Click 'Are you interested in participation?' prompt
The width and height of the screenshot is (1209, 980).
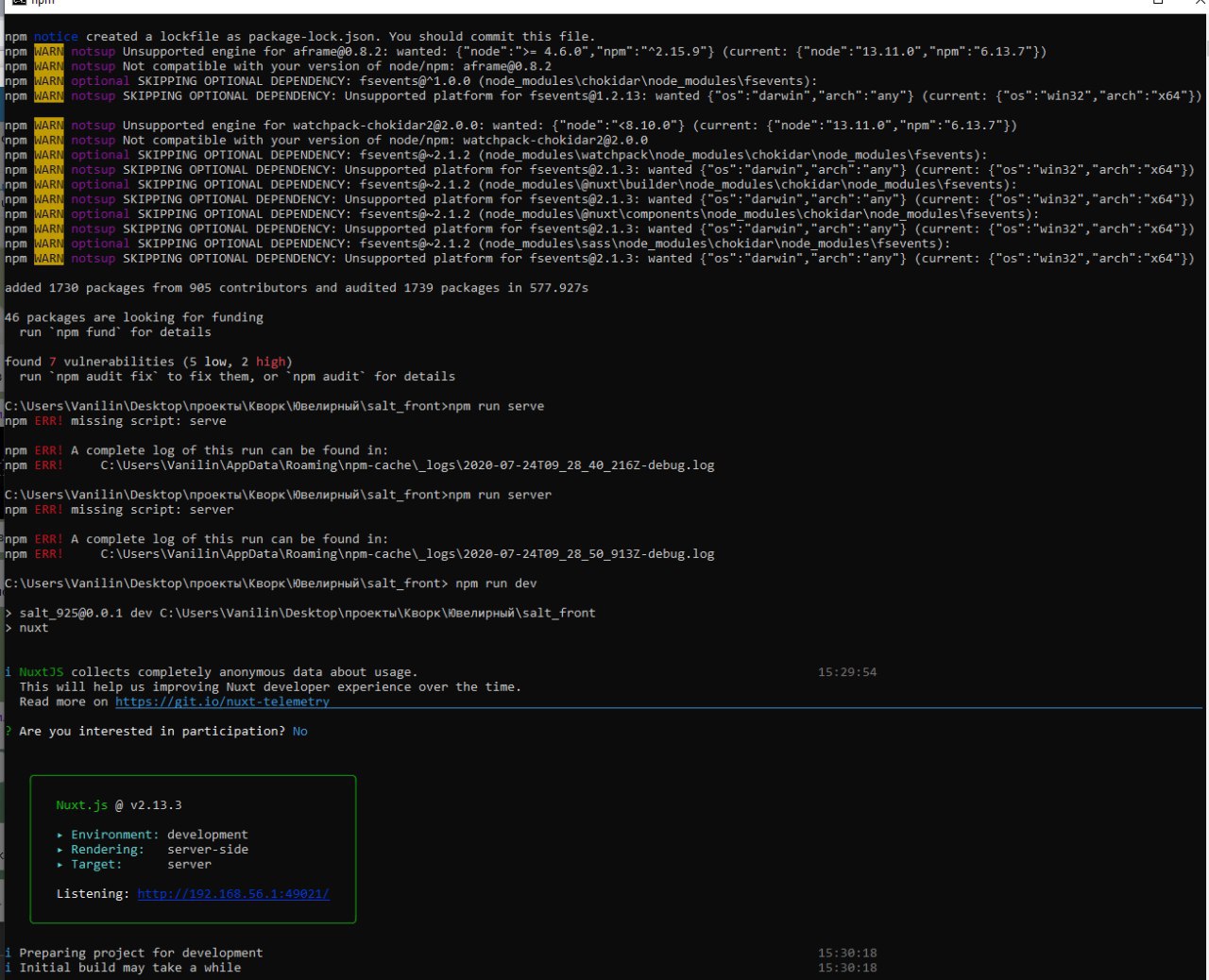coord(152,732)
